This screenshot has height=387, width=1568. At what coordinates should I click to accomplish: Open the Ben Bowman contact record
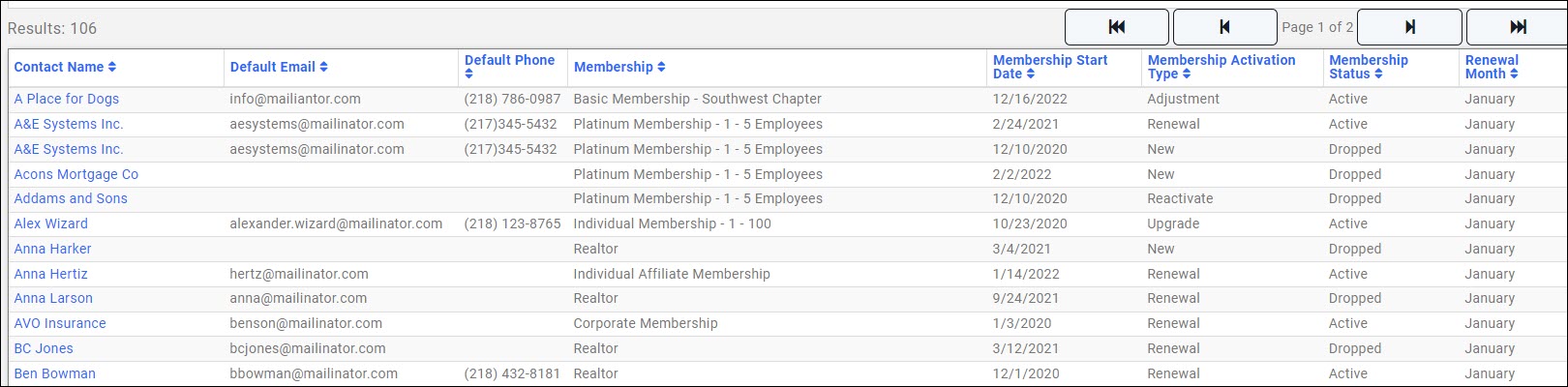click(x=55, y=373)
